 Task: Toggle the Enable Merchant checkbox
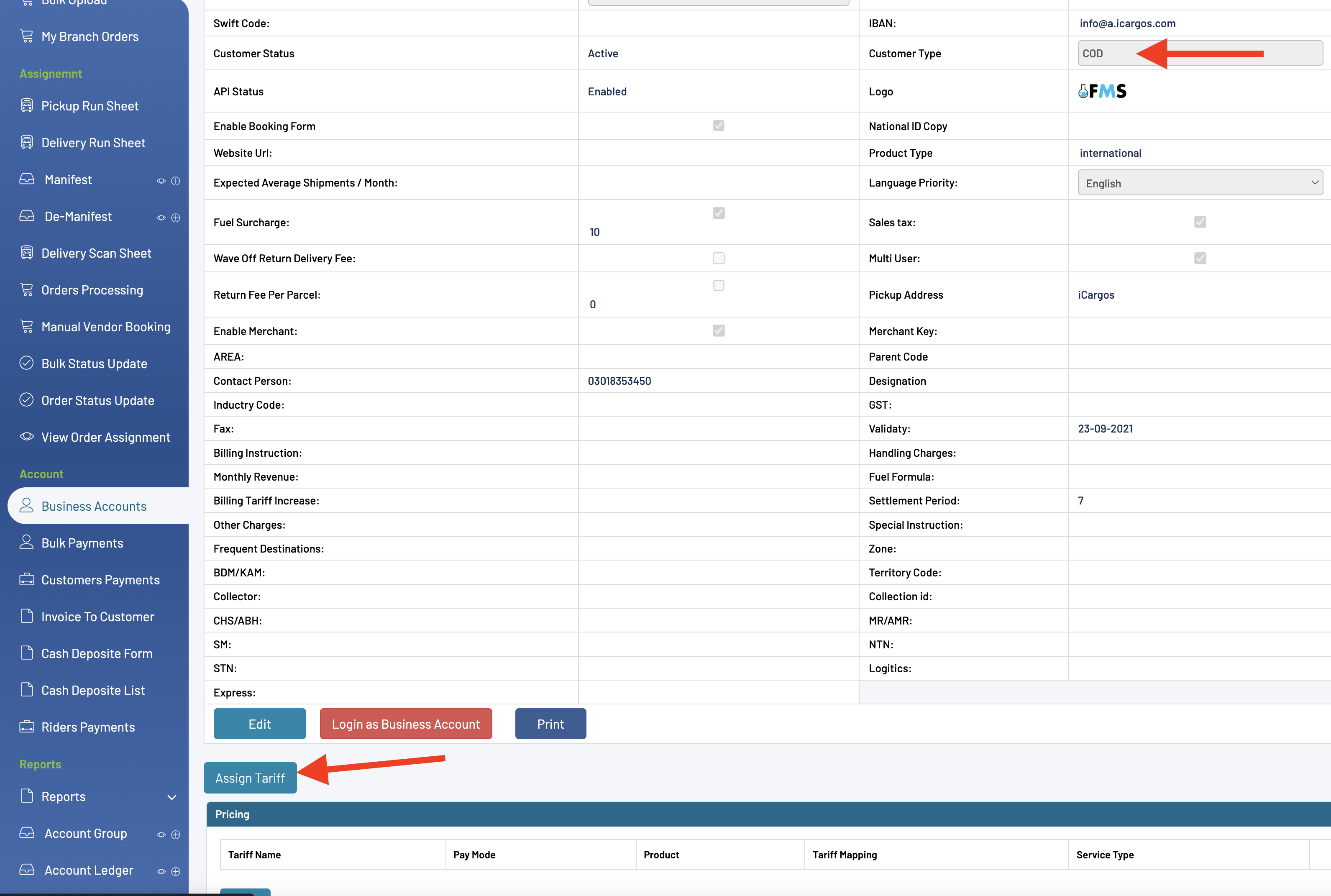click(719, 331)
